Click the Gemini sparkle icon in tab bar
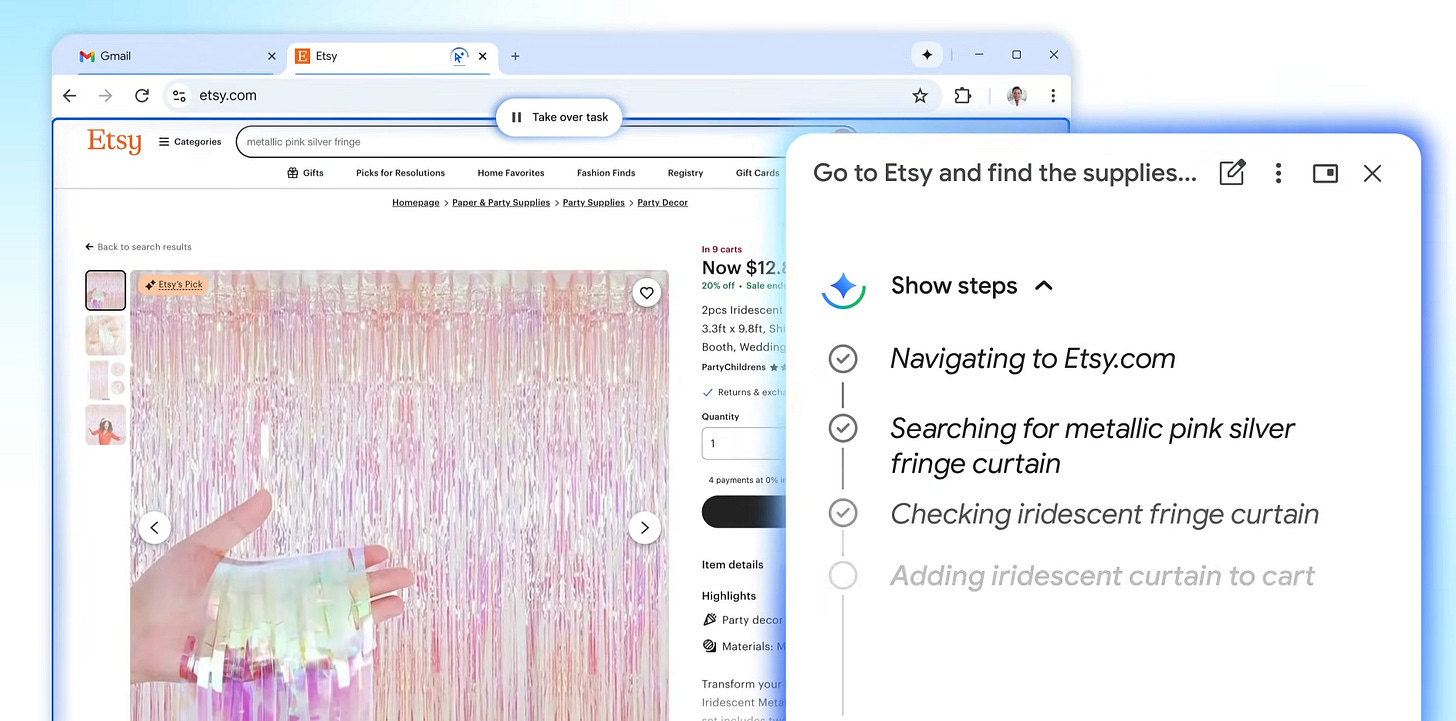Screen dimensions: 1456x721 (x=927, y=55)
